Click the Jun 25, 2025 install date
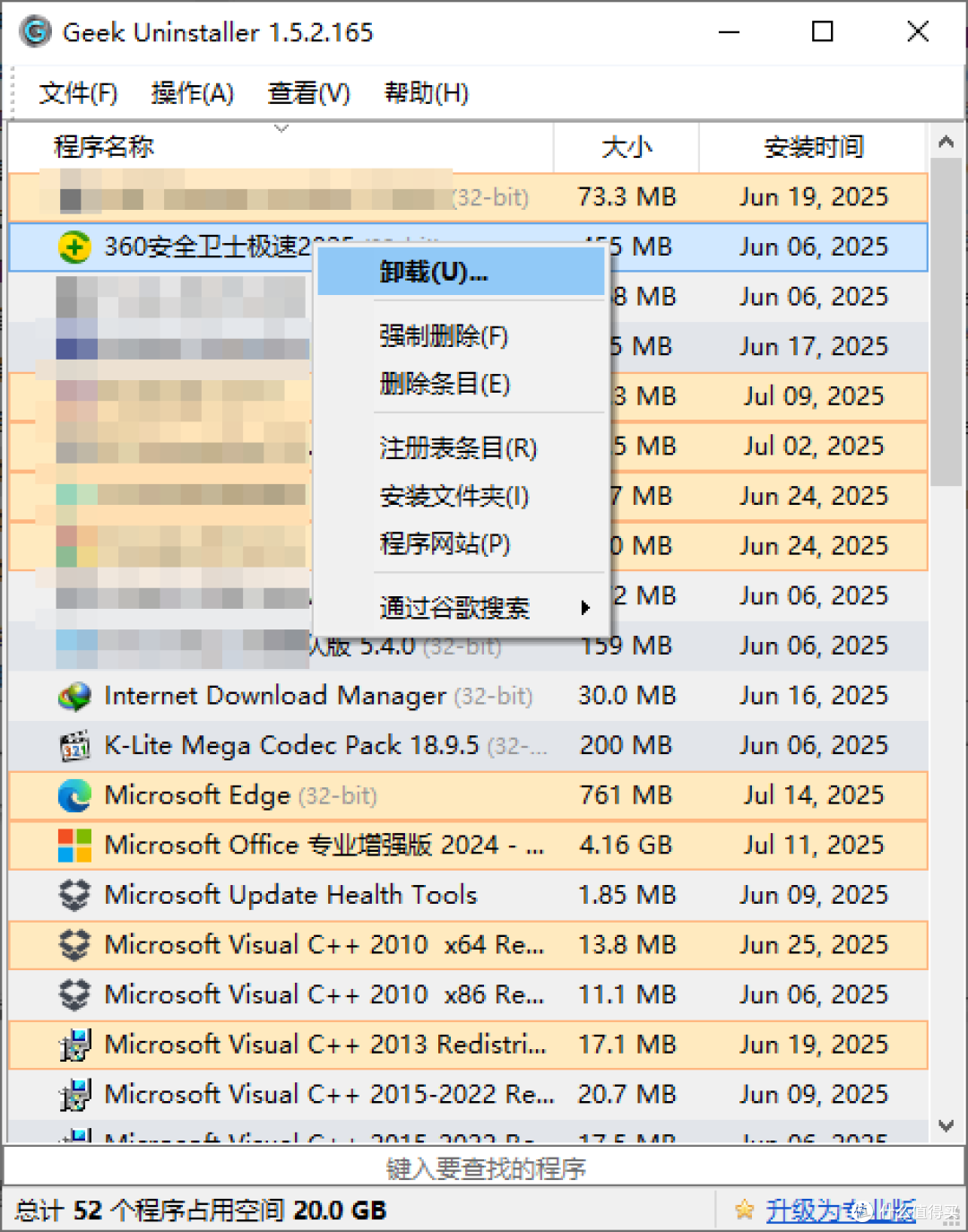Image resolution: width=968 pixels, height=1232 pixels. pos(814,945)
